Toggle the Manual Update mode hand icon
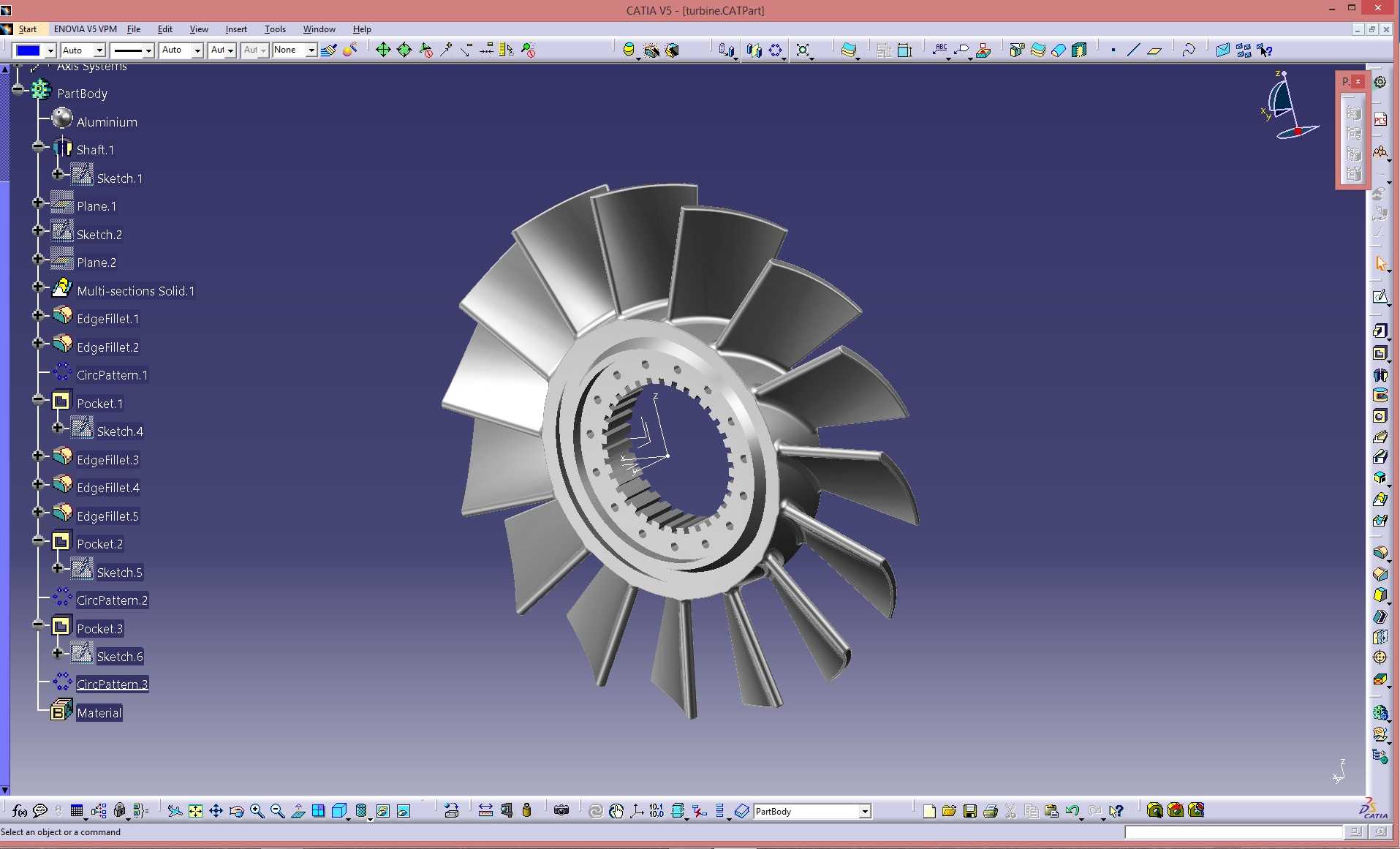This screenshot has height=849, width=1400. point(616,811)
